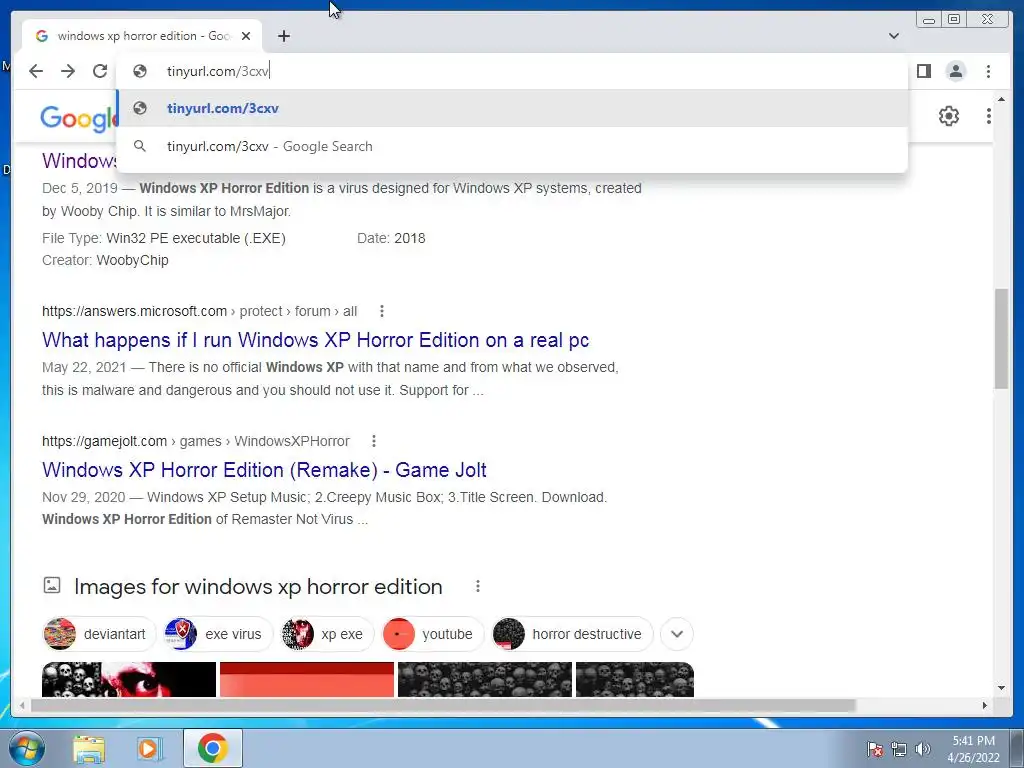Open What happens if I run Windows XP Horror Edition link
Image resolution: width=1024 pixels, height=768 pixels.
click(315, 340)
